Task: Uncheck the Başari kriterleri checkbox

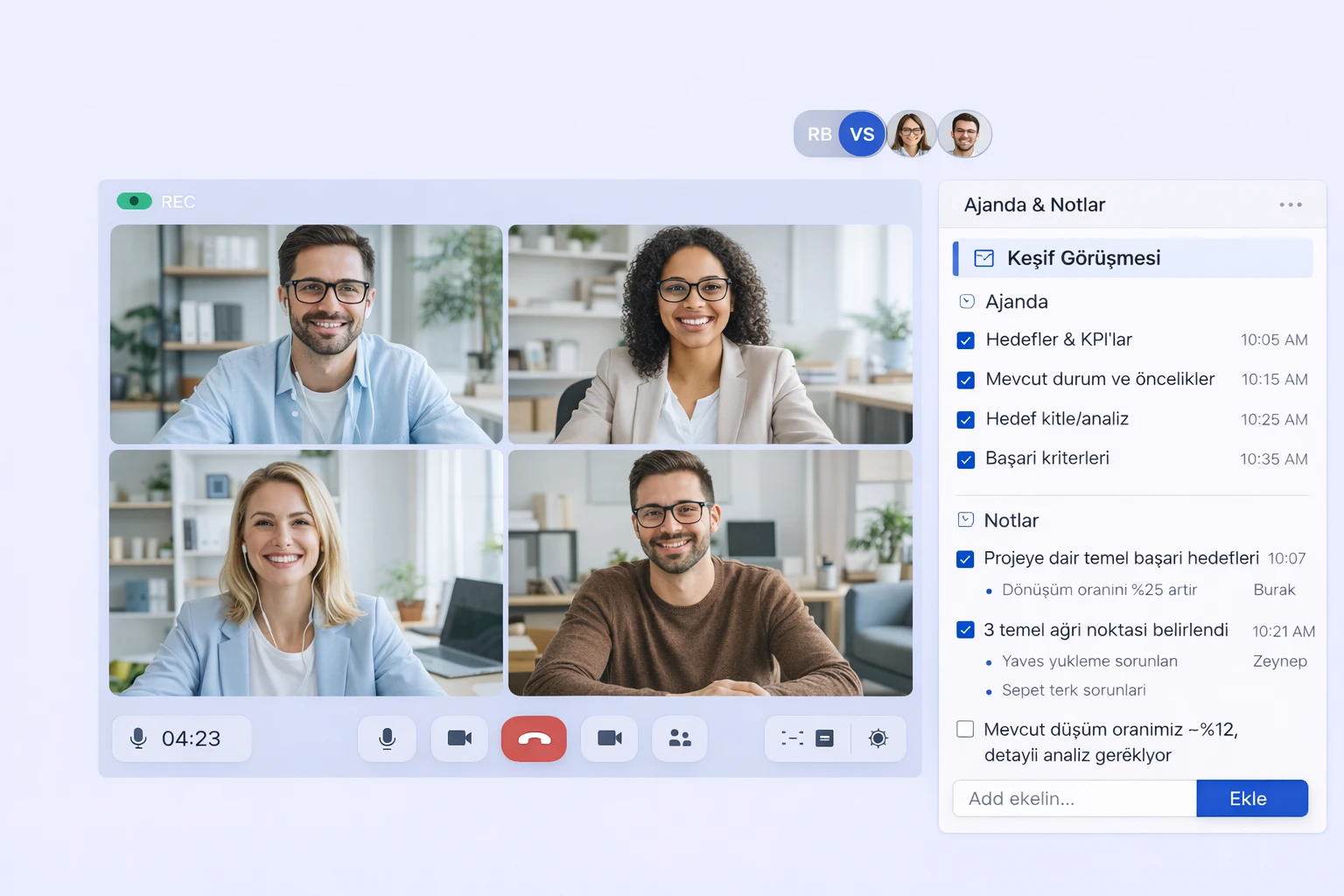Action: (966, 459)
